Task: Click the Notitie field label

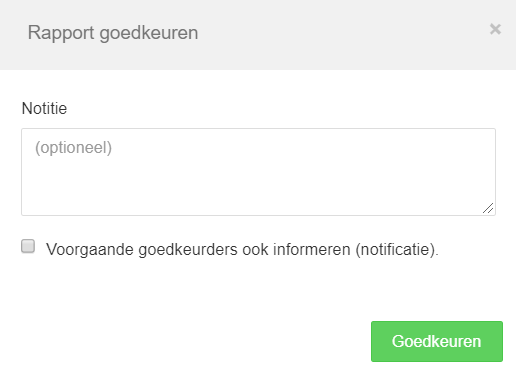Action: click(44, 108)
